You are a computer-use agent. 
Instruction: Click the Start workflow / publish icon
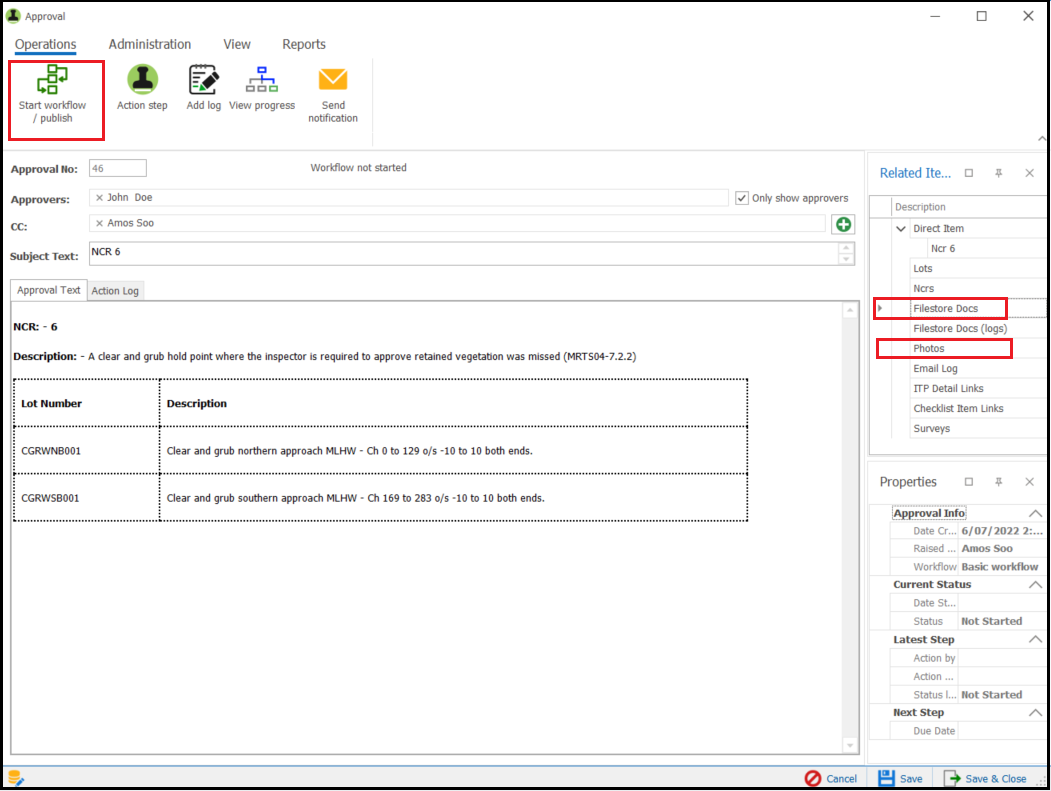point(52,81)
